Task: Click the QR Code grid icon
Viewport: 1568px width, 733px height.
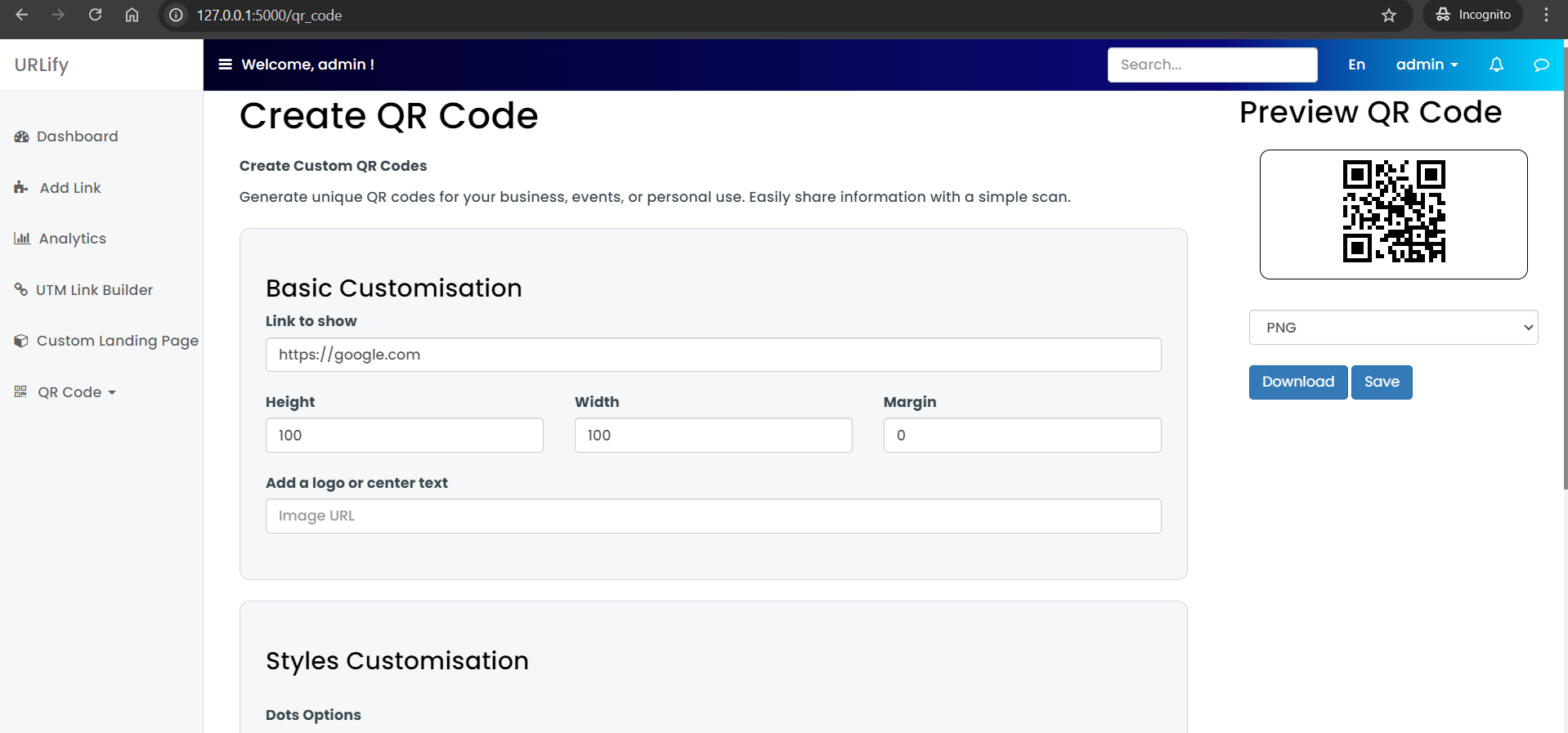Action: (20, 392)
